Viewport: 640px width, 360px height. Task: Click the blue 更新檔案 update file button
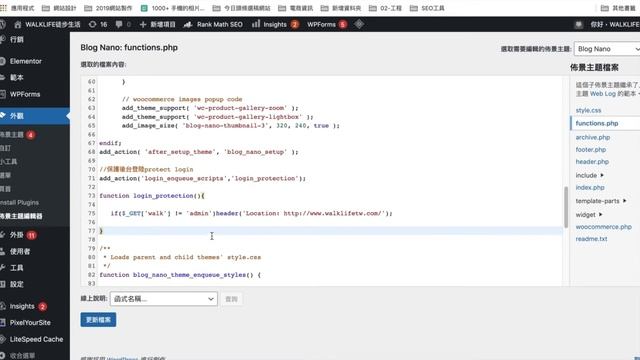(98, 320)
